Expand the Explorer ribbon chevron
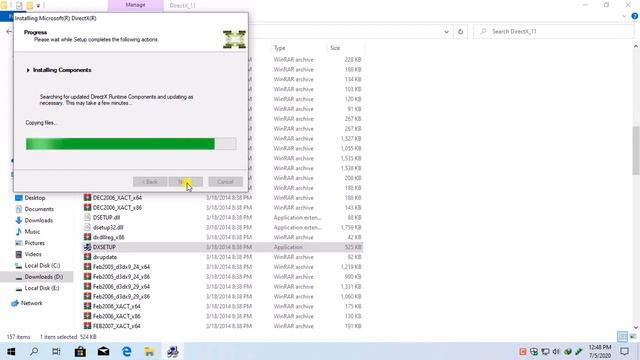 [624, 16]
